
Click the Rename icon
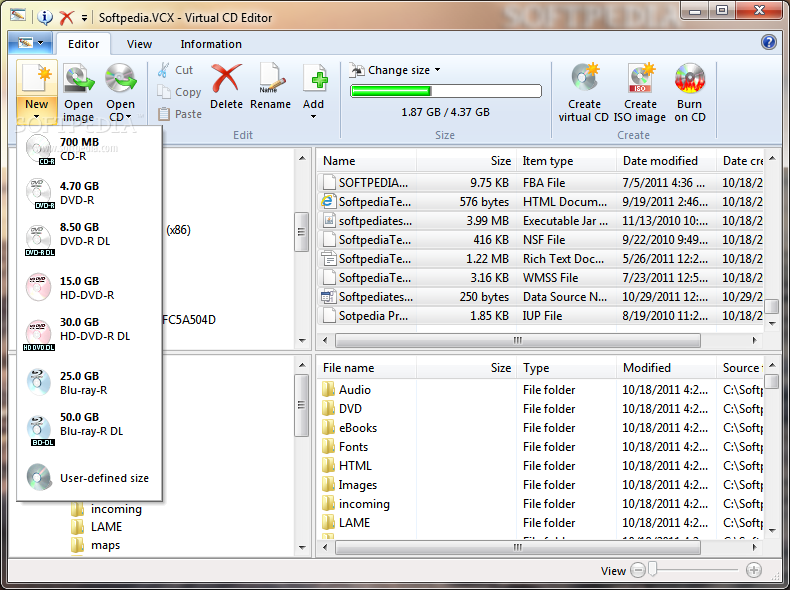point(271,79)
